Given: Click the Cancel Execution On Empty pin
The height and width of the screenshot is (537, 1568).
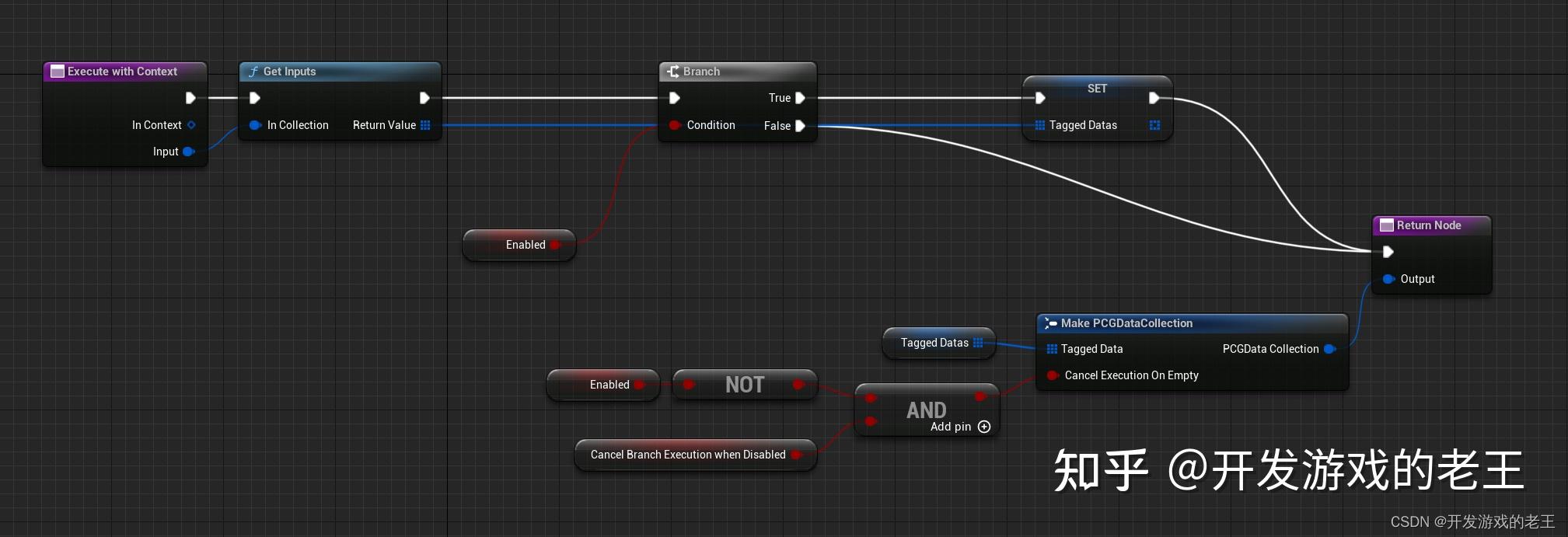Looking at the screenshot, I should coord(1053,375).
